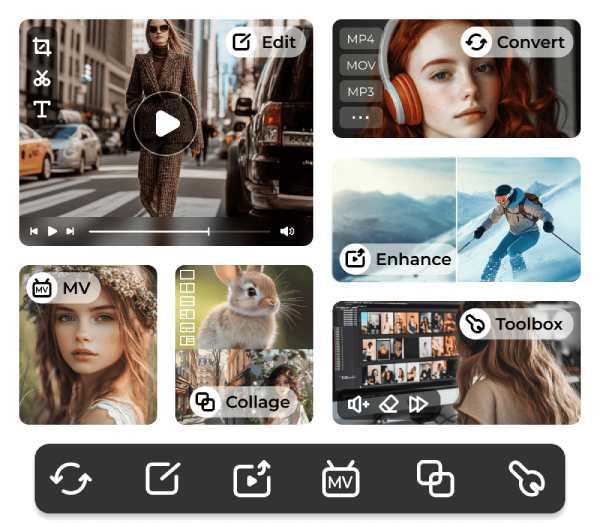Click the Enhance icon in bottom toolbar
Screen dimensions: 600x523
[252, 478]
